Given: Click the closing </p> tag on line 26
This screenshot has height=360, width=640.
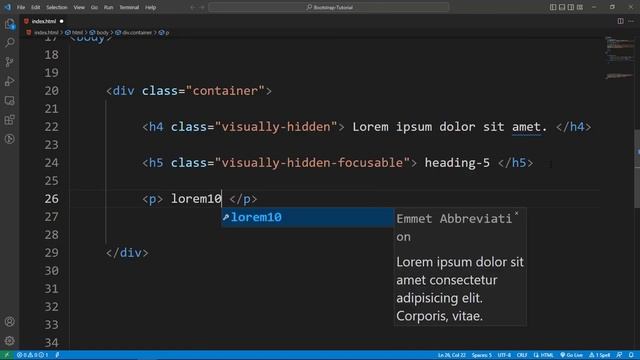Looking at the screenshot, I should pyautogui.click(x=243, y=199).
